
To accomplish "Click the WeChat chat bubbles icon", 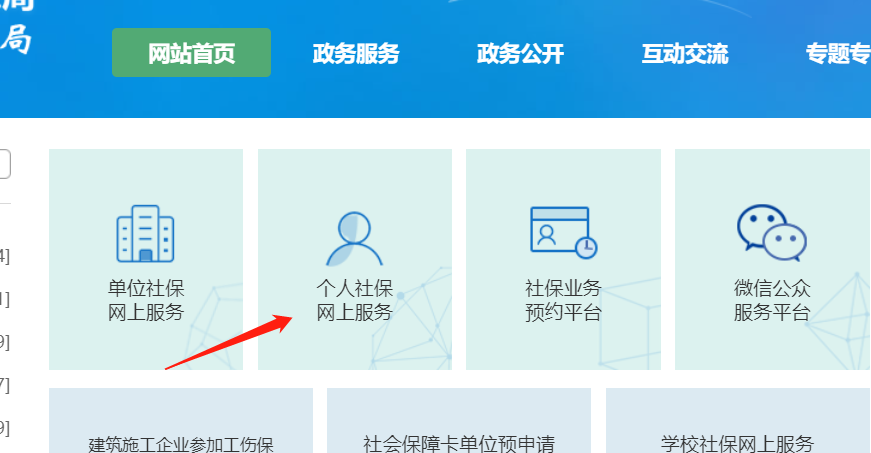I will coord(772,233).
